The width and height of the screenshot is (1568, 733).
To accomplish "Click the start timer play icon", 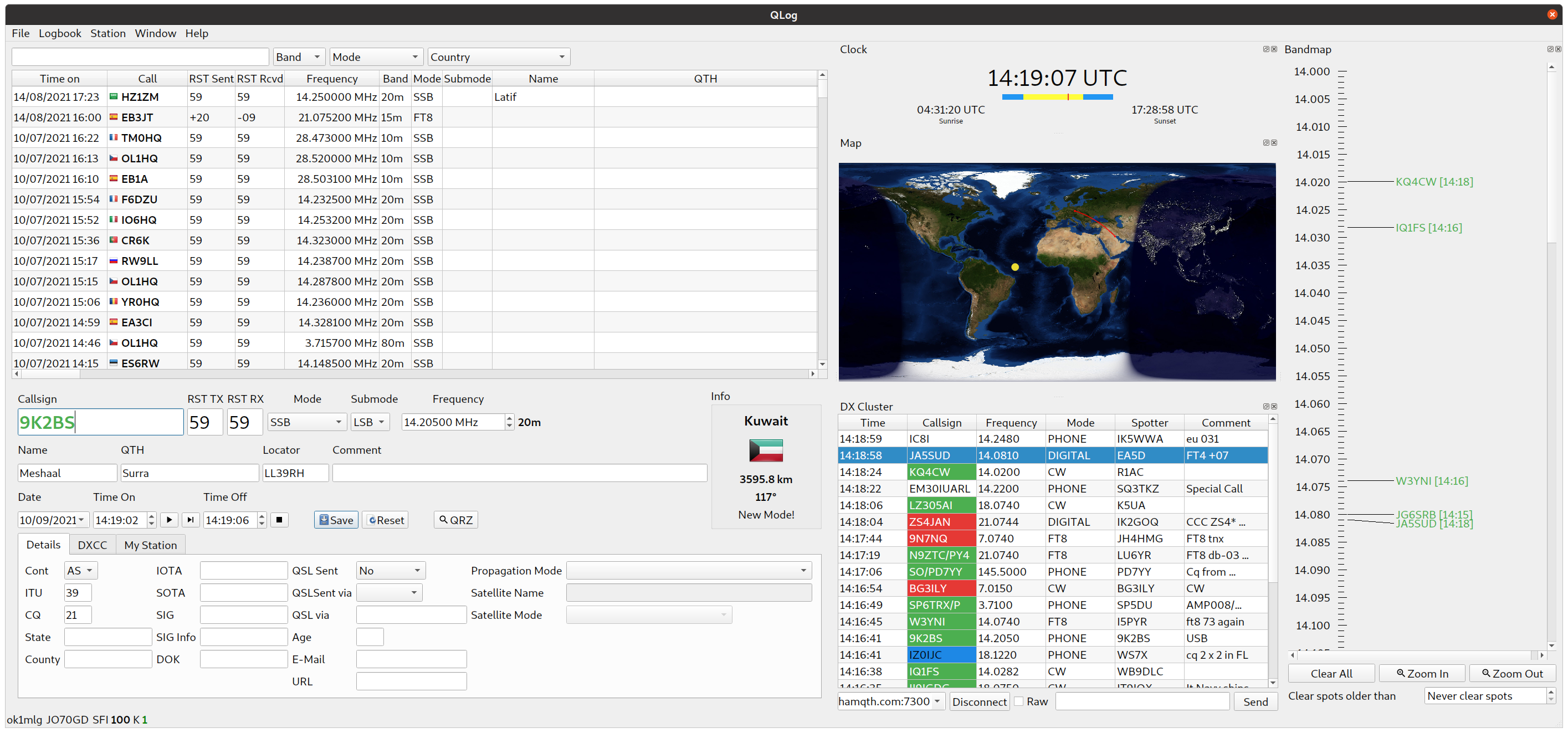I will tap(169, 520).
